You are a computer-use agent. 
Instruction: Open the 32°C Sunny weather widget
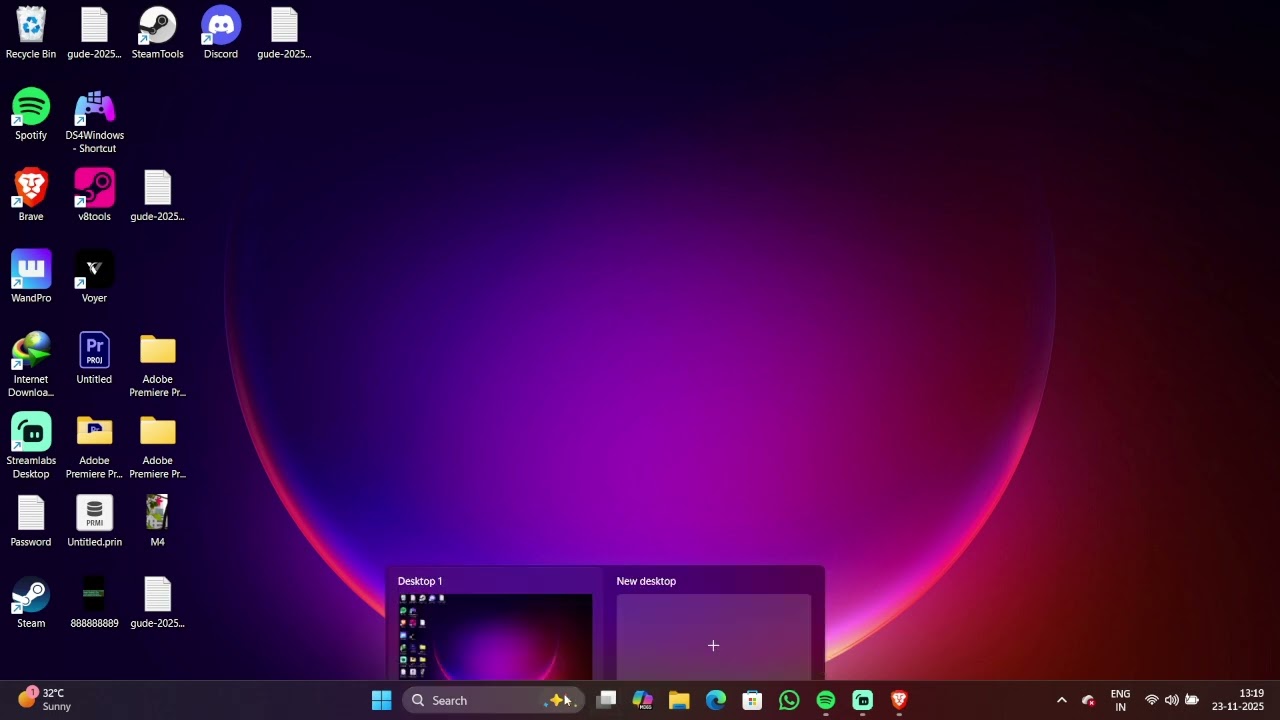pos(45,700)
